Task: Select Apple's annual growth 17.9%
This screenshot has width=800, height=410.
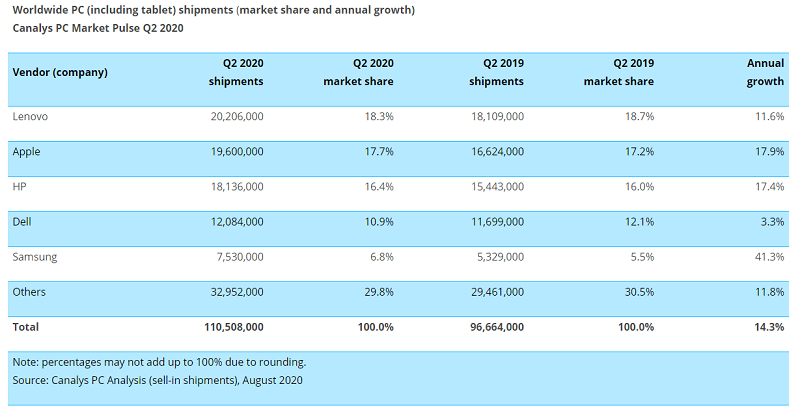Action: tap(770, 151)
